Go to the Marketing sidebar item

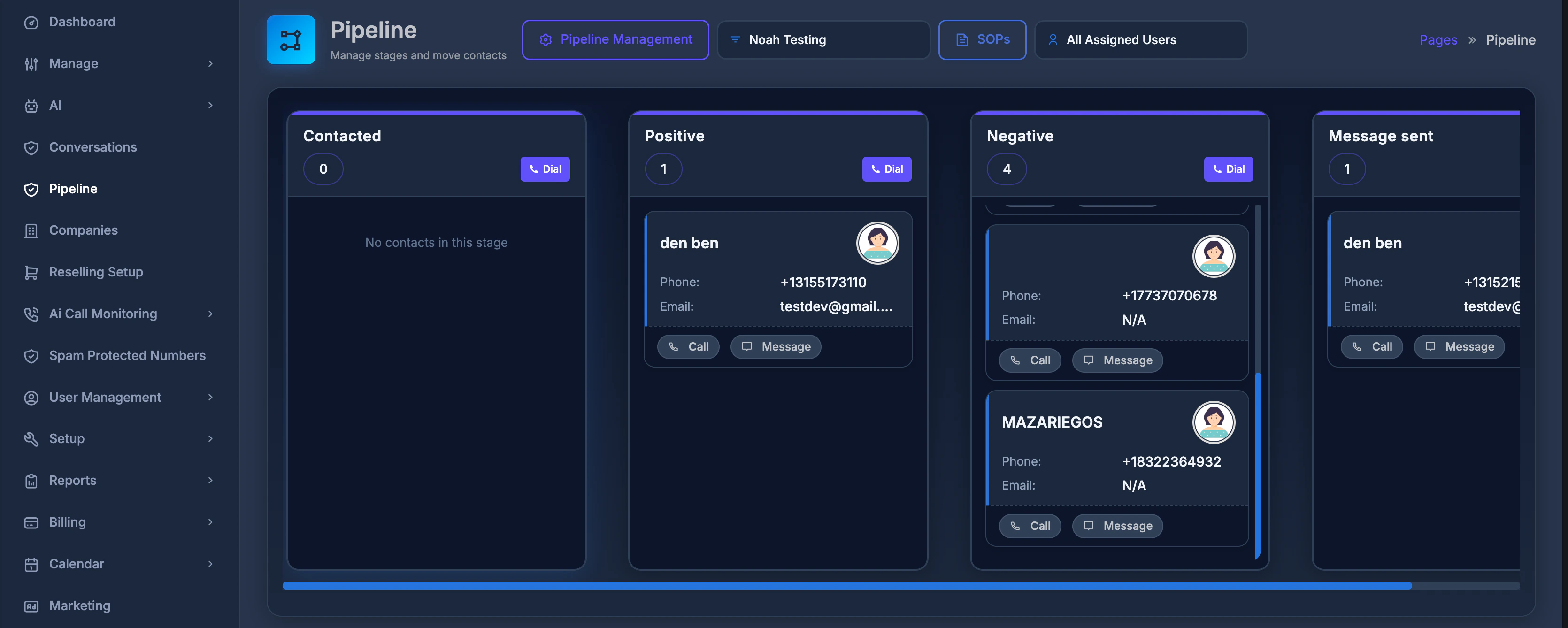80,605
